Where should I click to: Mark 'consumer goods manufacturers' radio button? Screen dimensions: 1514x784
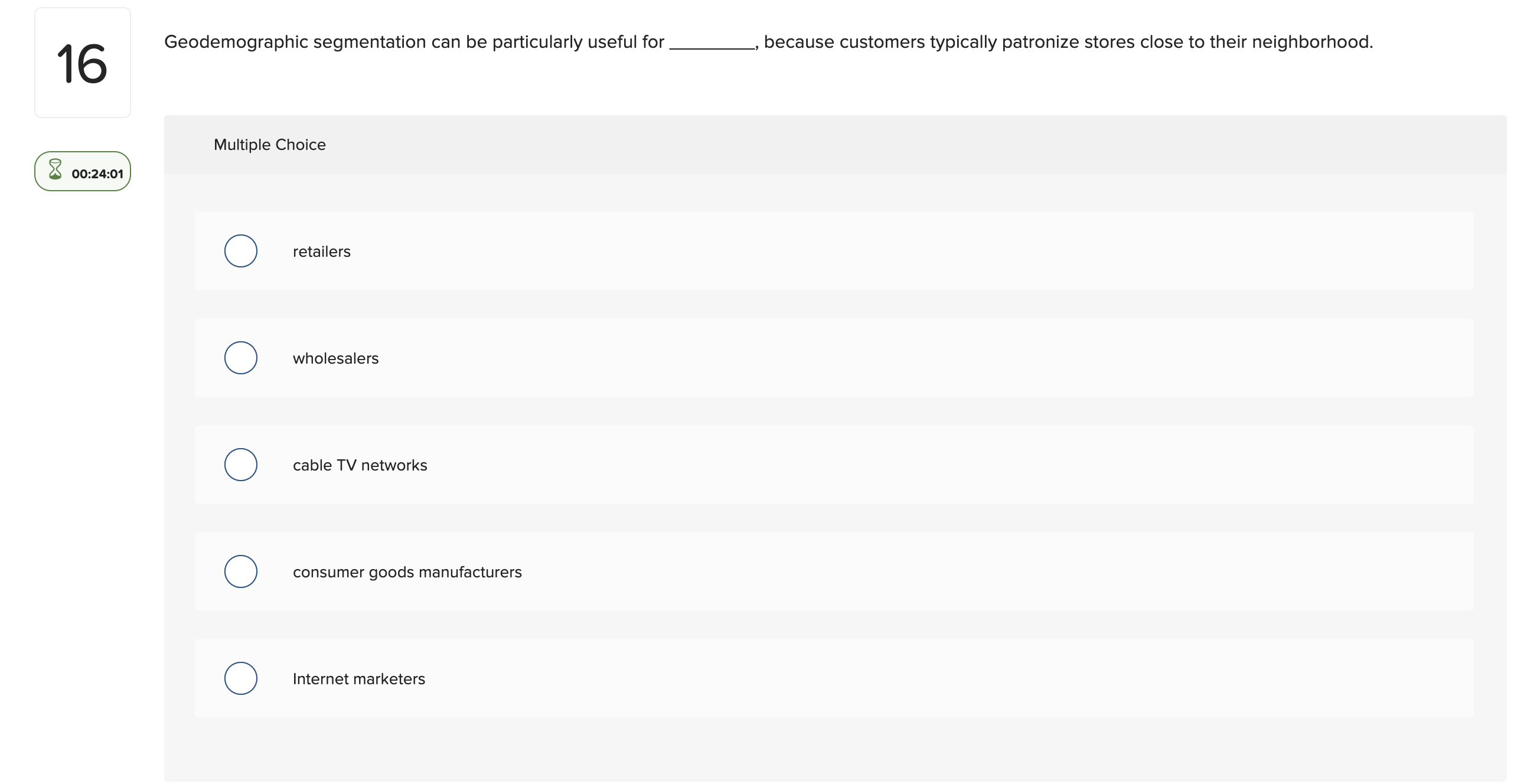pos(241,571)
